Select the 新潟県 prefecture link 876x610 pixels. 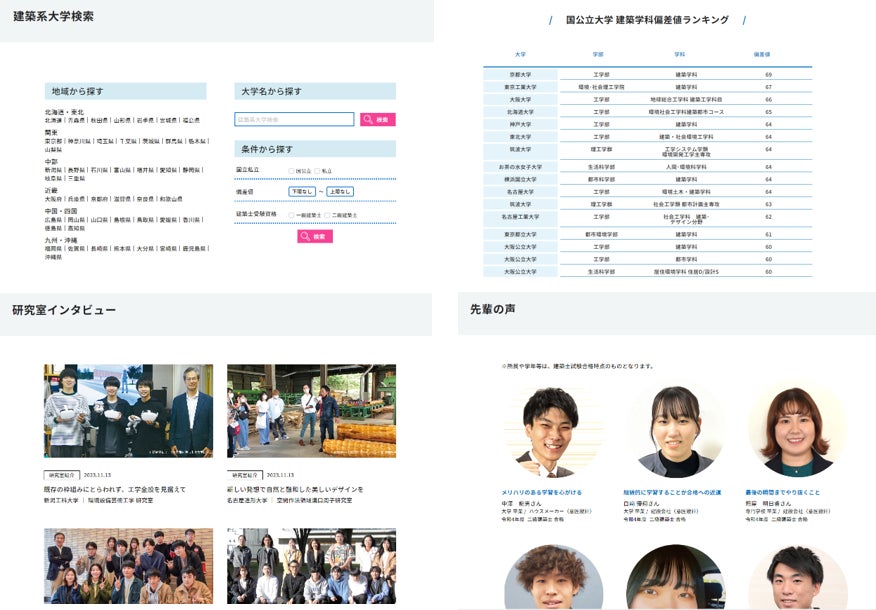pyautogui.click(x=54, y=170)
